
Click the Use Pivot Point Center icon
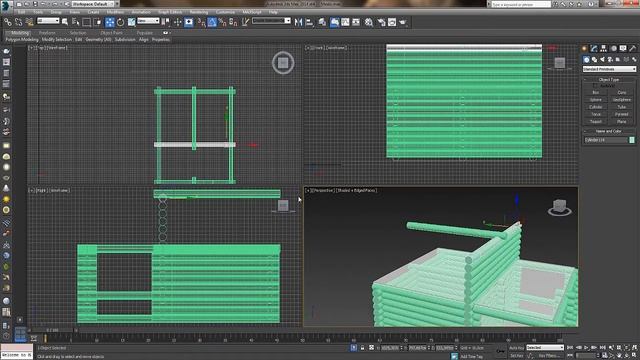pyautogui.click(x=166, y=22)
